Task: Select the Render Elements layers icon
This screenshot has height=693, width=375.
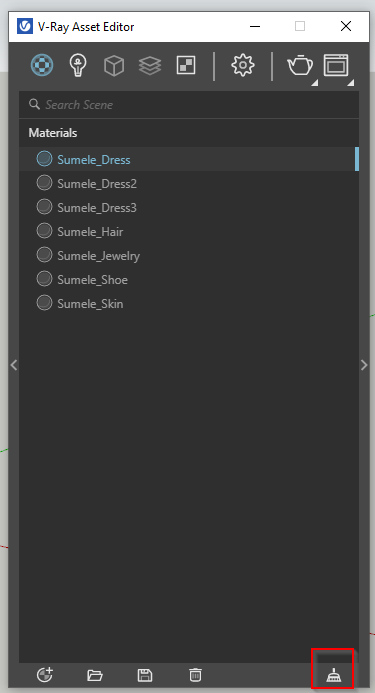Action: pyautogui.click(x=149, y=66)
